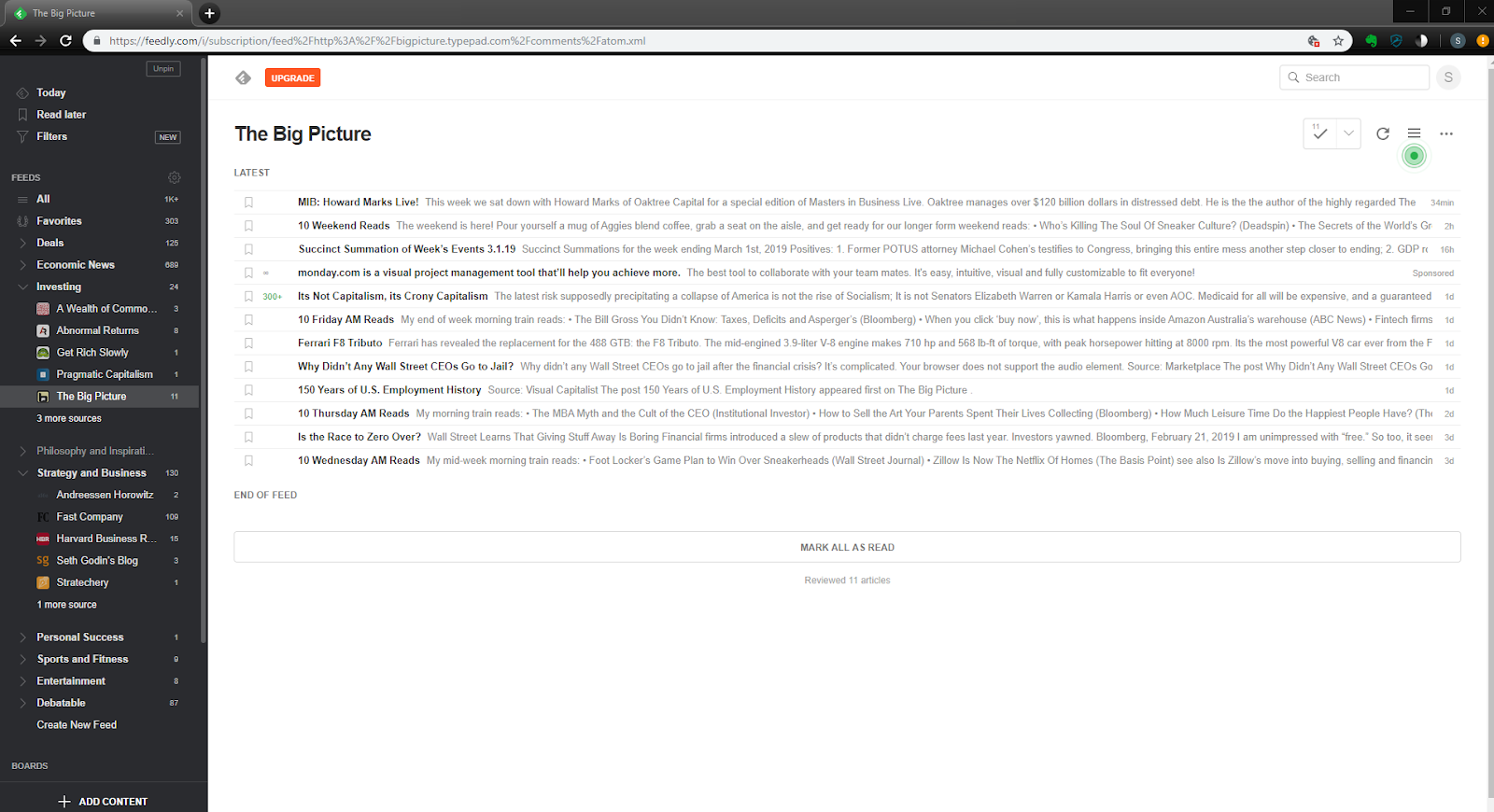This screenshot has width=1494, height=812.
Task: Click the mark as read checkmark icon
Action: click(x=1319, y=133)
